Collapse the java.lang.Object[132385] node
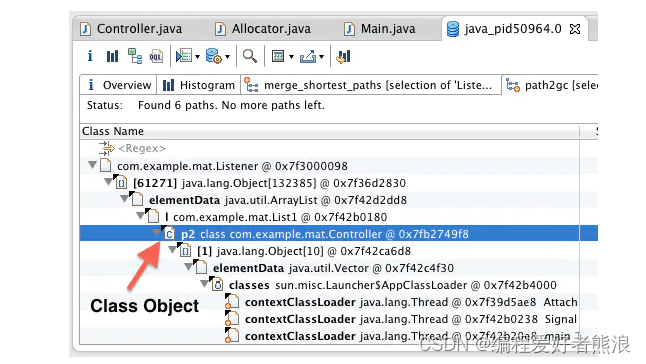This screenshot has height=364, width=646. (x=108, y=181)
